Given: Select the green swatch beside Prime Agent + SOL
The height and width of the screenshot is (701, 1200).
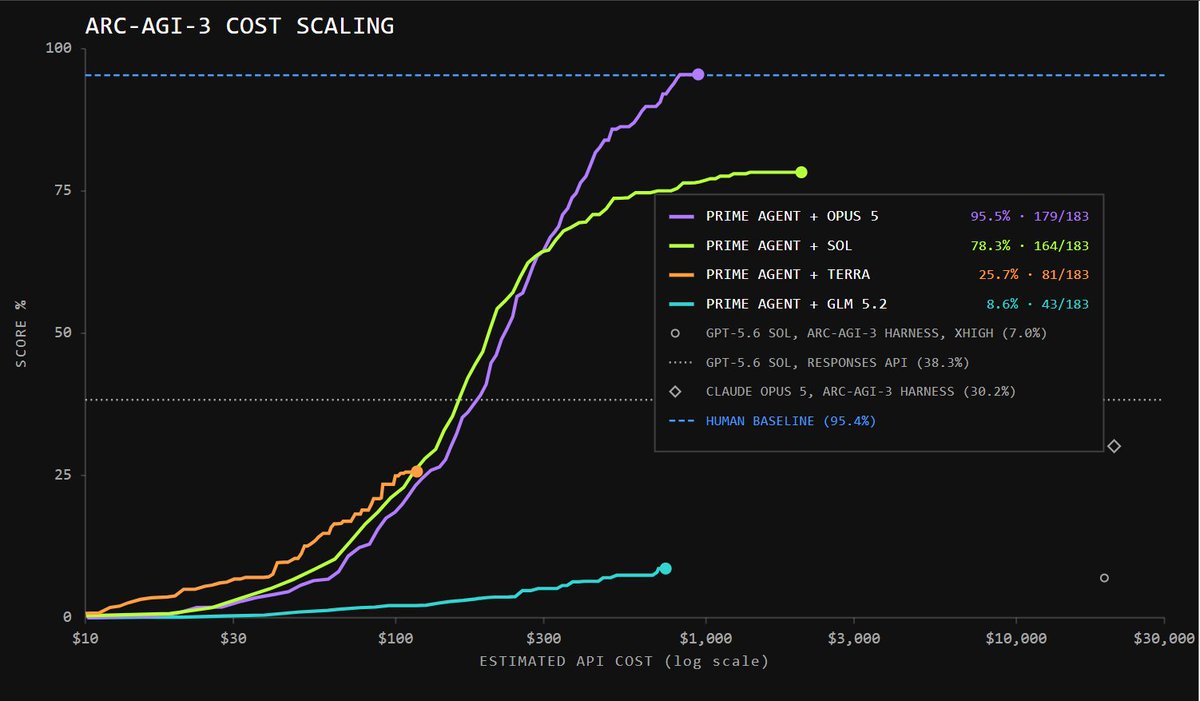Looking at the screenshot, I should point(680,245).
